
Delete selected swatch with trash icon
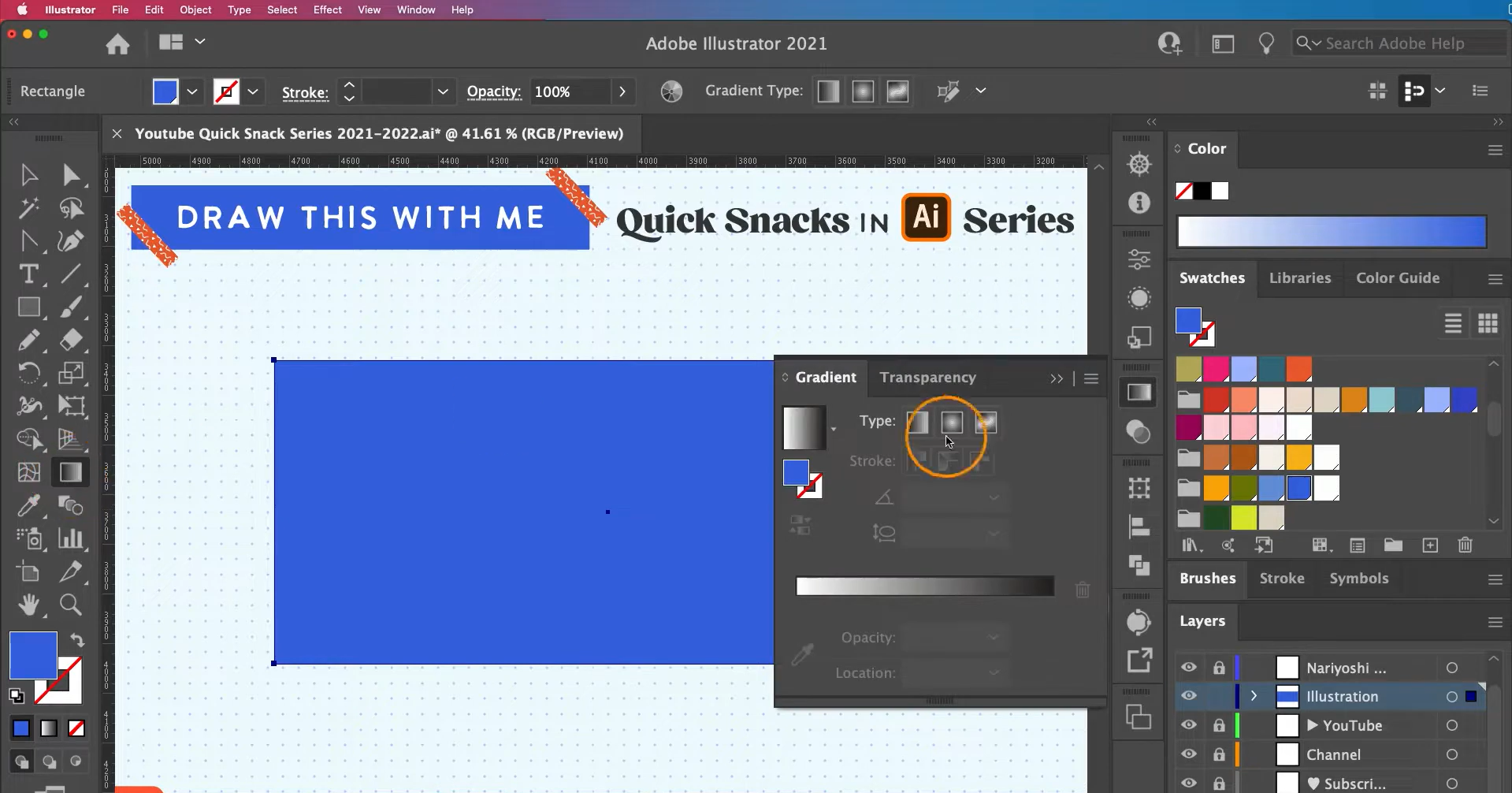click(1466, 545)
